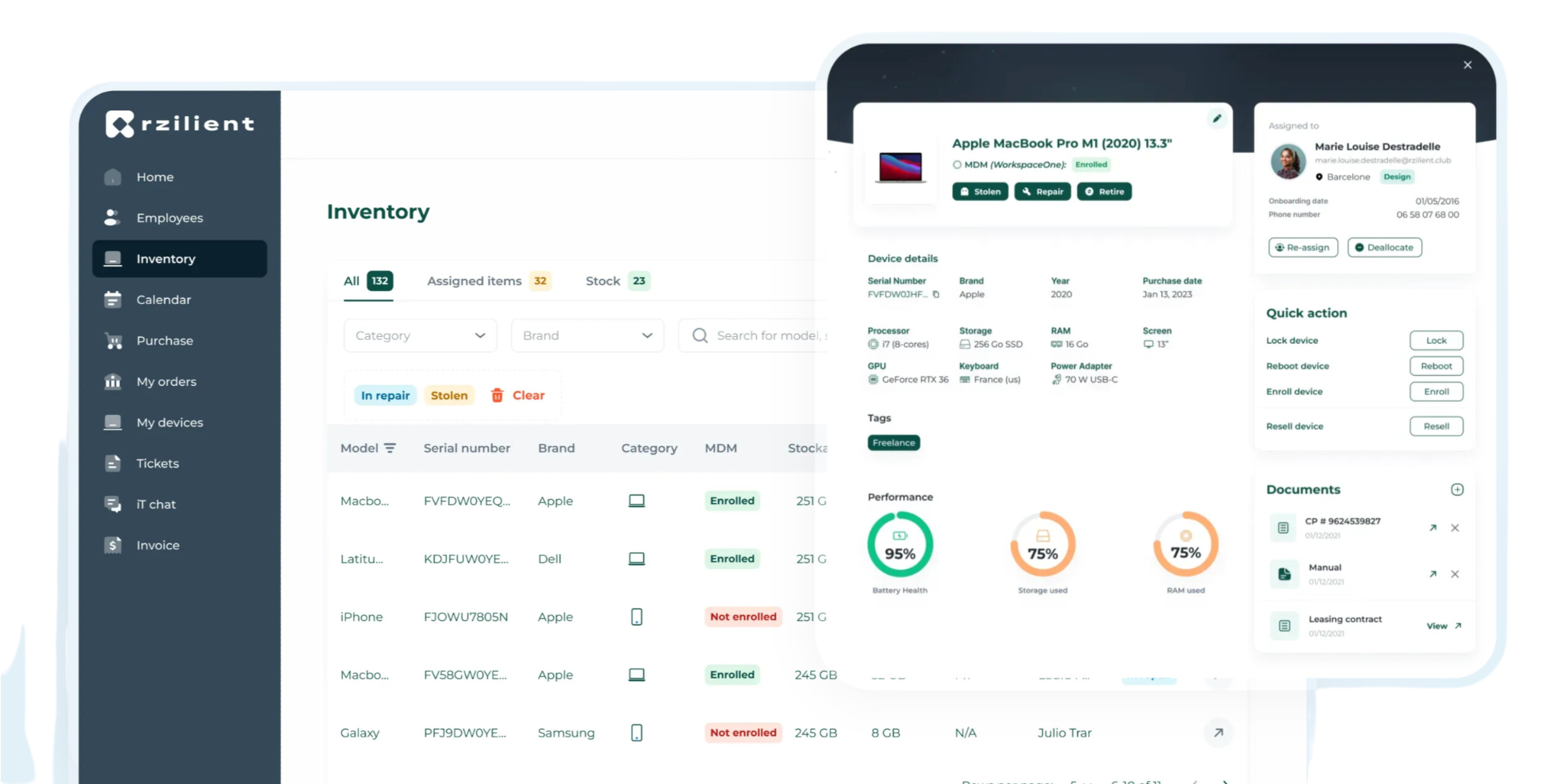This screenshot has width=1568, height=784.
Task: Click Battery Health 95% gauge
Action: (x=900, y=544)
